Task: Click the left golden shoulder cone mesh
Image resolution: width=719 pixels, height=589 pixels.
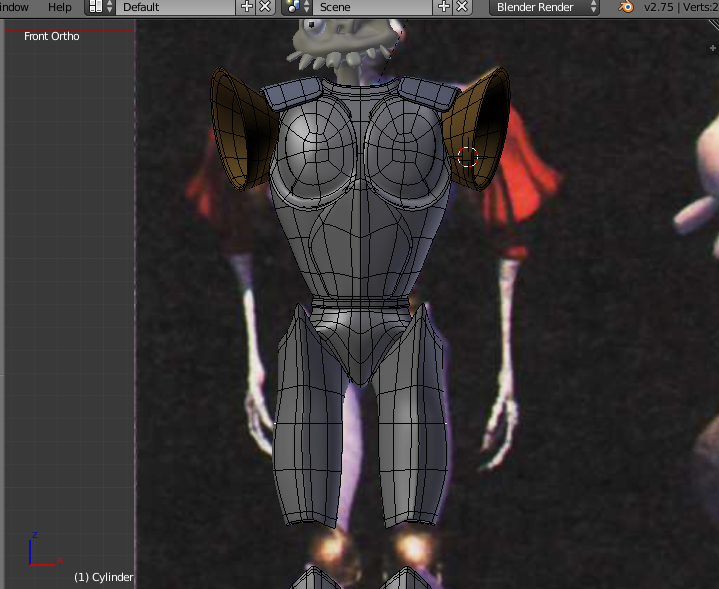Action: coord(243,129)
